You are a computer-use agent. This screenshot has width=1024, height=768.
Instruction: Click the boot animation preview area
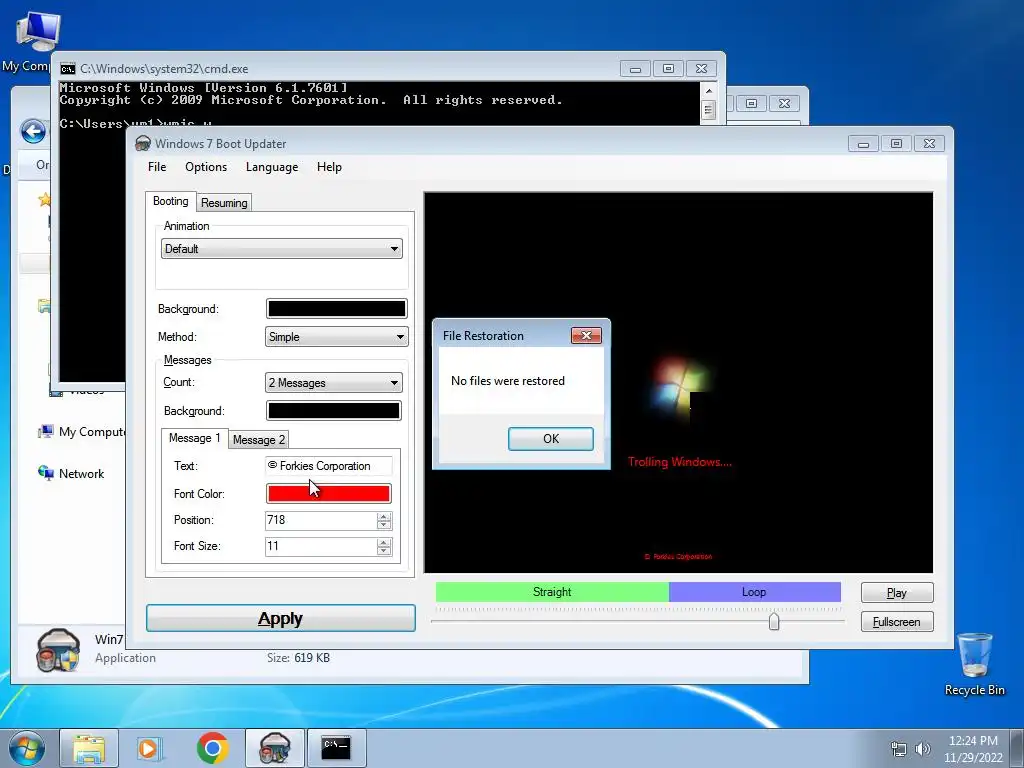(679, 383)
